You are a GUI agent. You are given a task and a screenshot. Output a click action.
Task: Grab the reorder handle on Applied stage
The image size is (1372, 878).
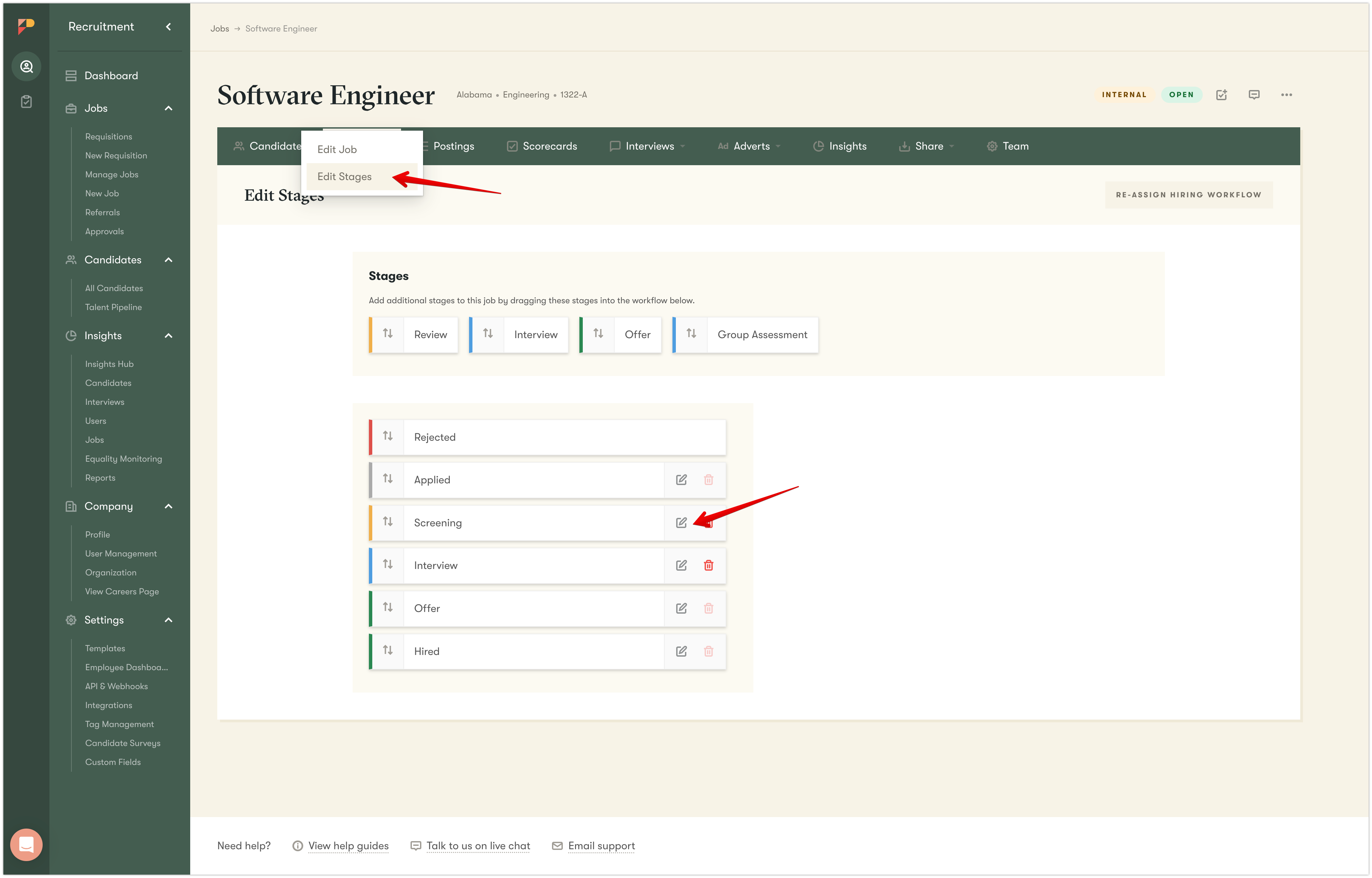[388, 479]
